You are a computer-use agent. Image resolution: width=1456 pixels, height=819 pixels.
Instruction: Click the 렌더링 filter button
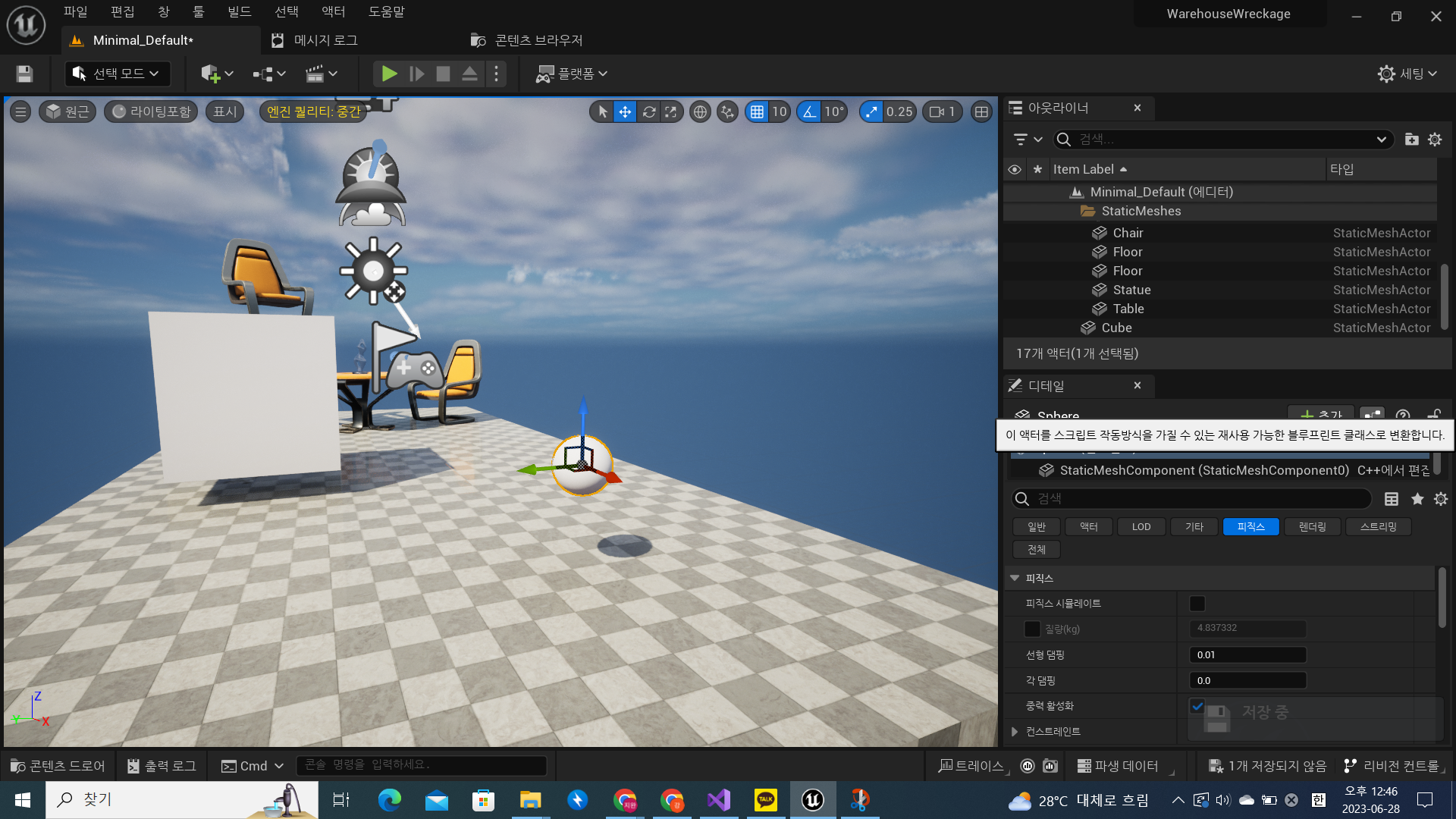1312,527
